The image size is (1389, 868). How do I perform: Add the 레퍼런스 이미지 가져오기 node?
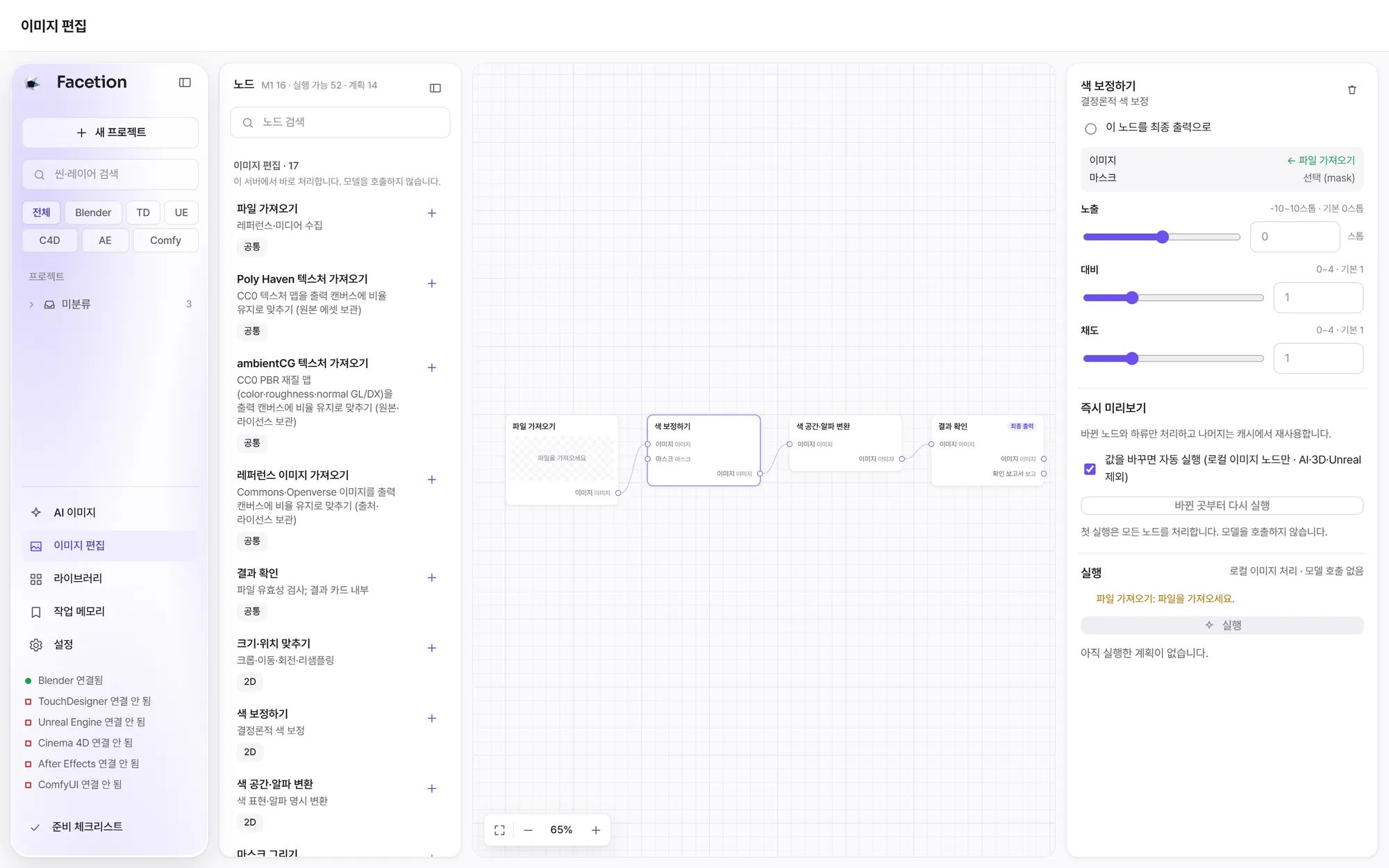pyautogui.click(x=431, y=480)
